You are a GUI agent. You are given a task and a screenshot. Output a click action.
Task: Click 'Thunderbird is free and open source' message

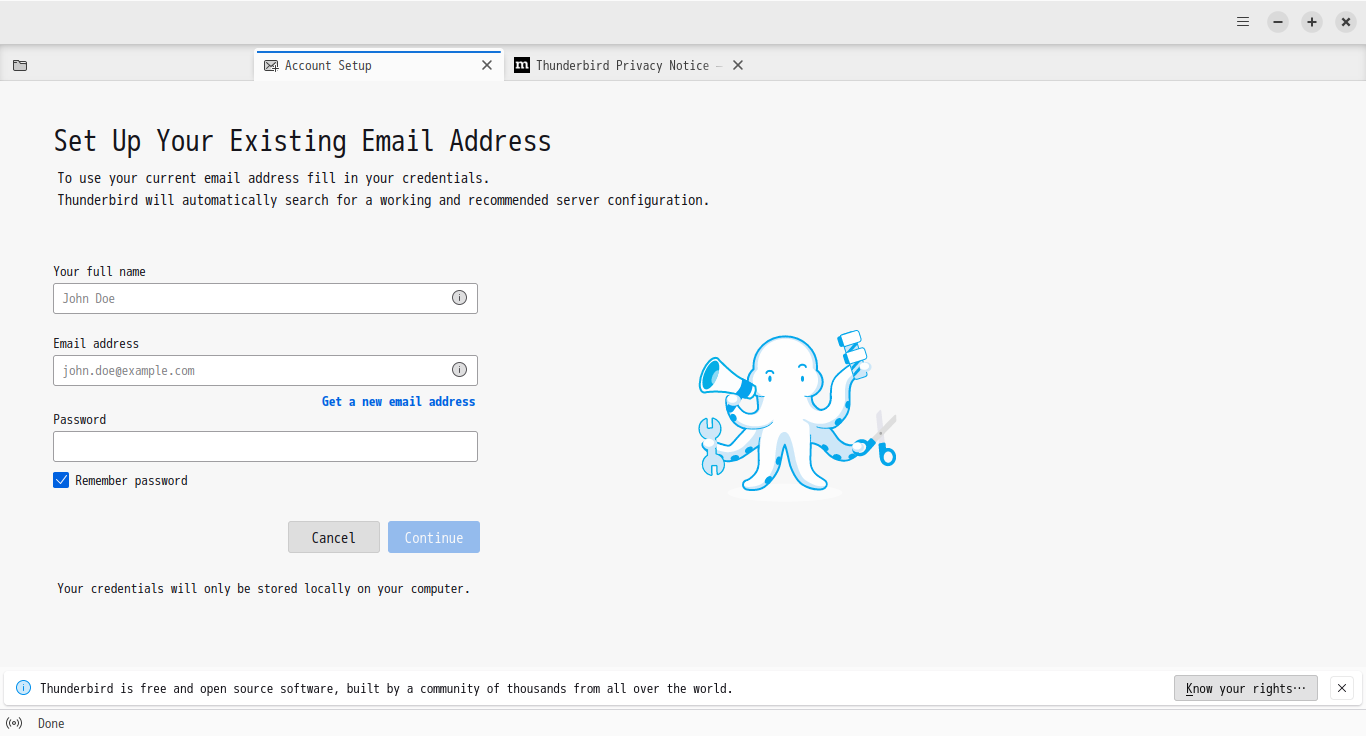(386, 688)
